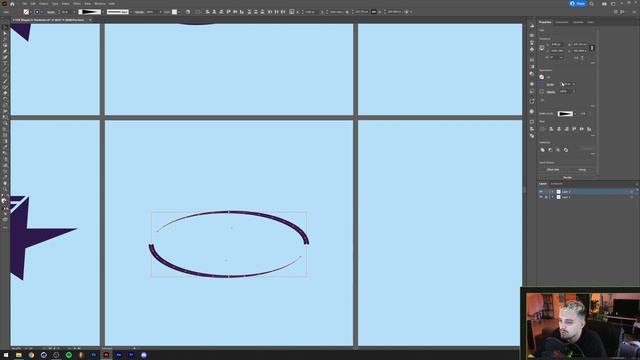Select the Selection tool in the toolbar
Image resolution: width=640 pixels, height=360 pixels.
5,27
